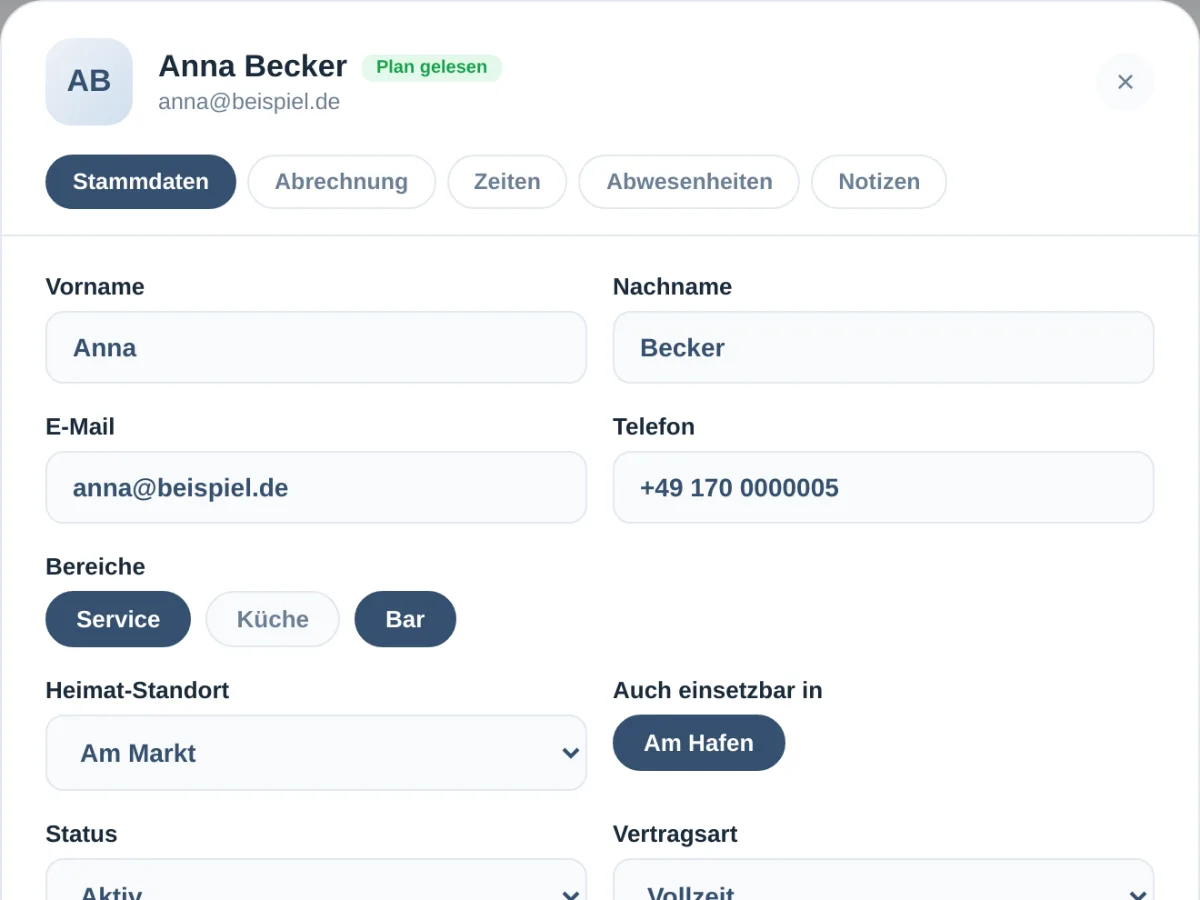The height and width of the screenshot is (900, 1200).
Task: Go to the Notizen tab
Action: click(879, 182)
